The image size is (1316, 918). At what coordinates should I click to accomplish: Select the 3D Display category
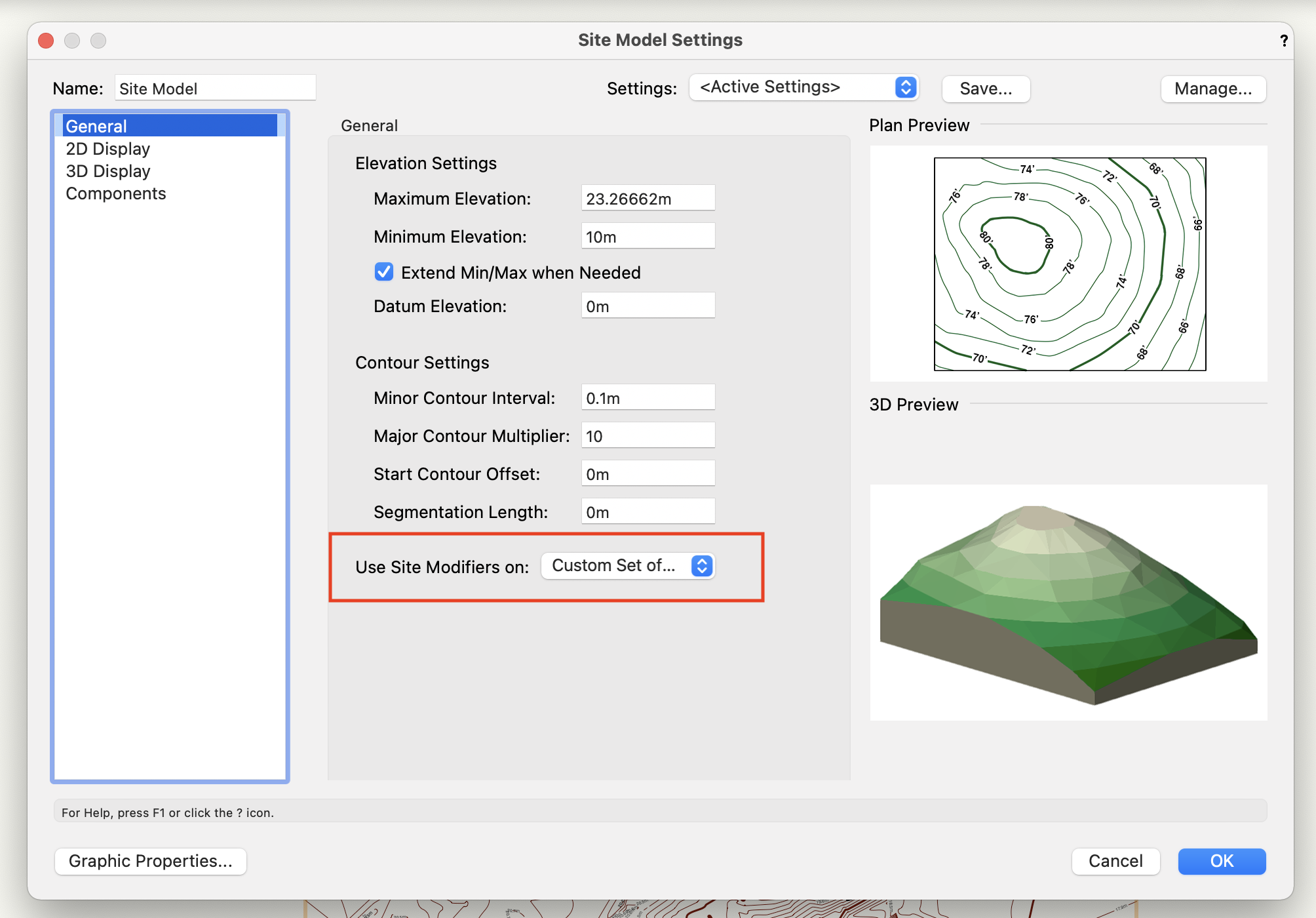tap(107, 170)
